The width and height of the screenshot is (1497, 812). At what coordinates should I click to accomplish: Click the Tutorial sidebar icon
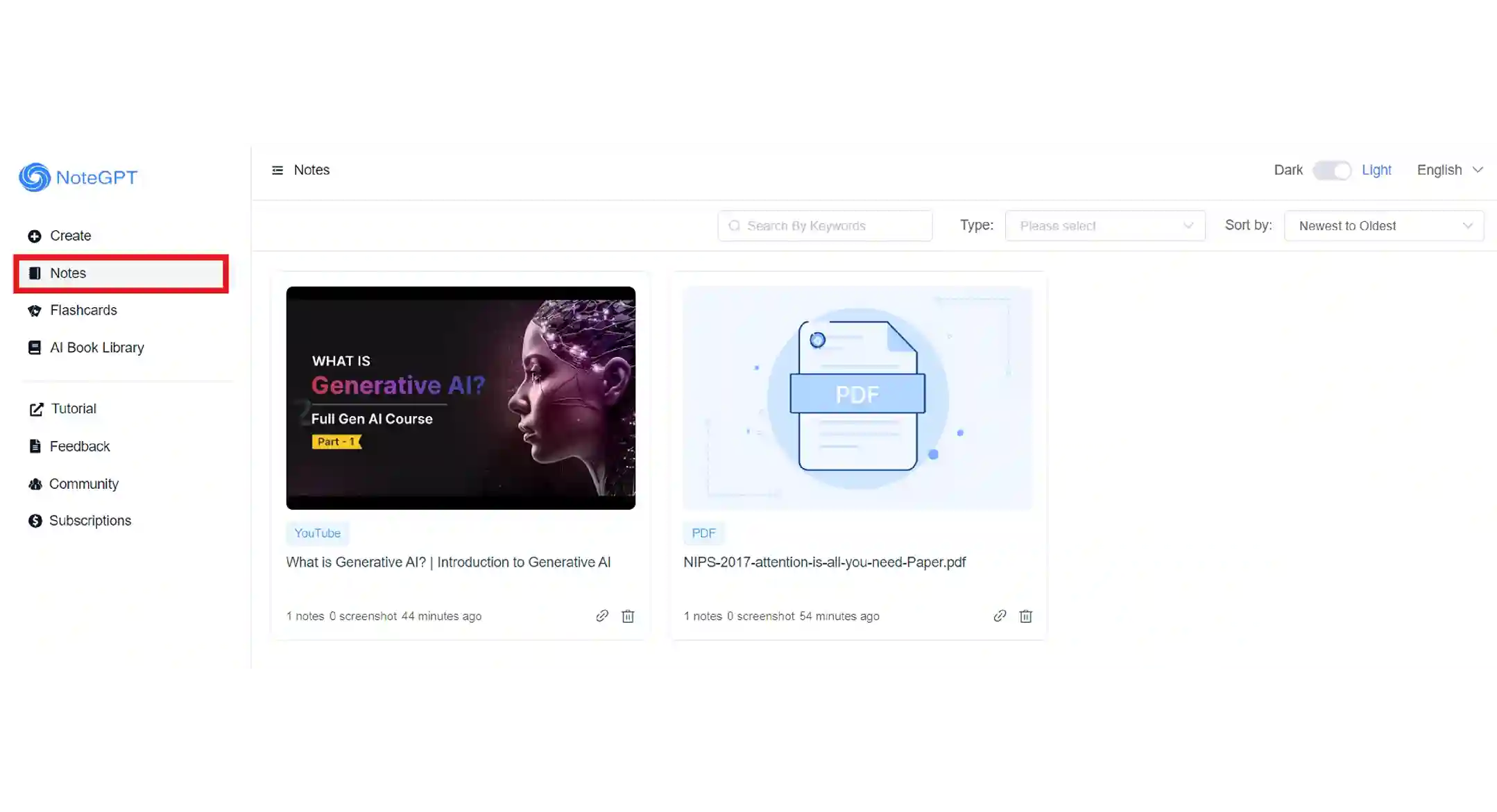pyautogui.click(x=37, y=408)
